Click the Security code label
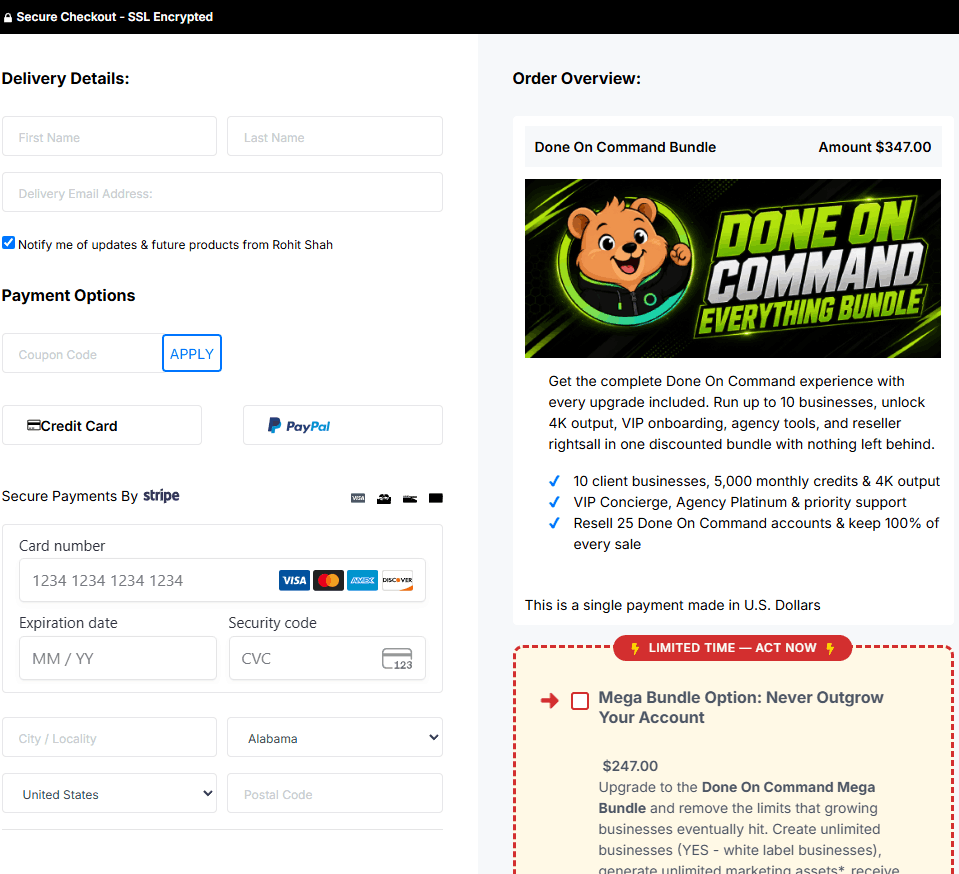The image size is (959, 874). tap(273, 623)
